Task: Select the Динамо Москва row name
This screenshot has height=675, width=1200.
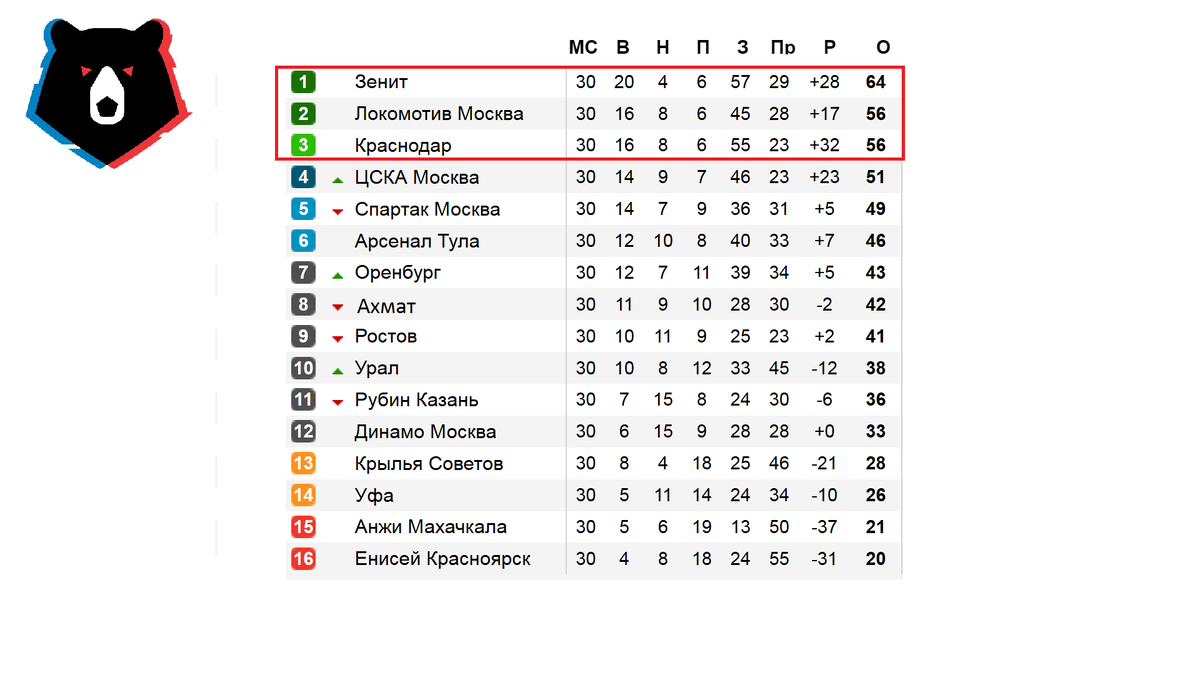Action: click(426, 432)
